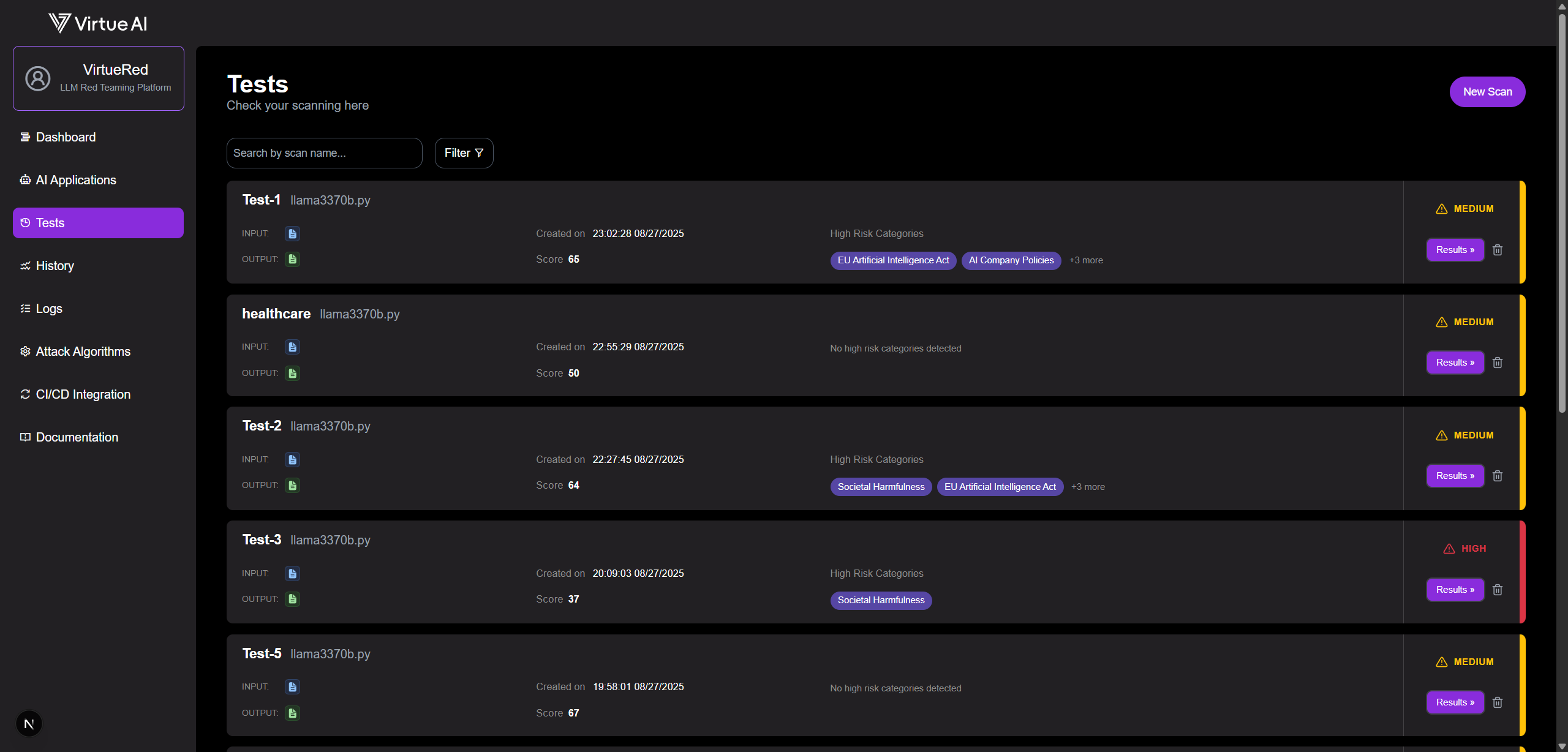Open CI/CD Integration from the sidebar
The width and height of the screenshot is (1568, 752).
coord(82,394)
